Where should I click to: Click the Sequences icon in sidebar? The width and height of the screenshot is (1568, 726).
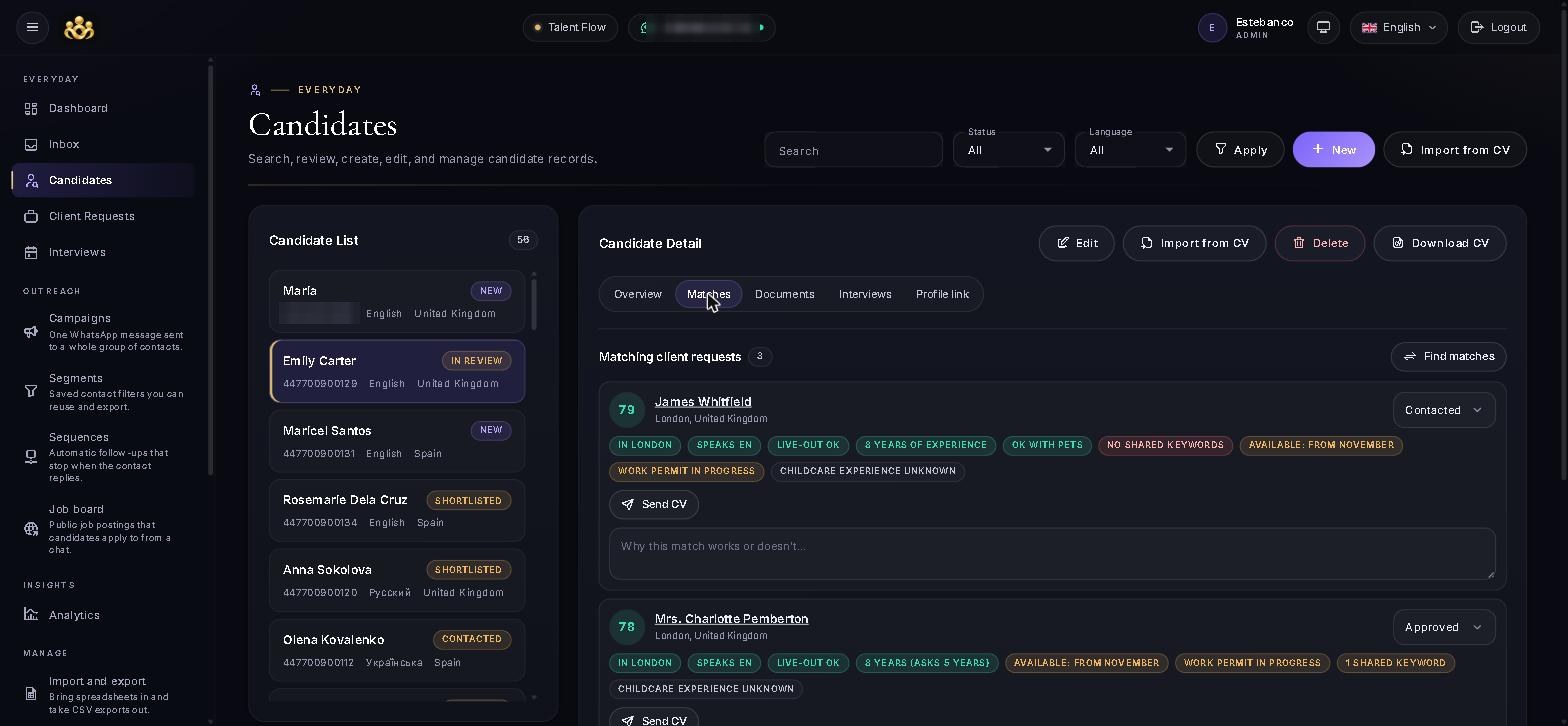(31, 457)
